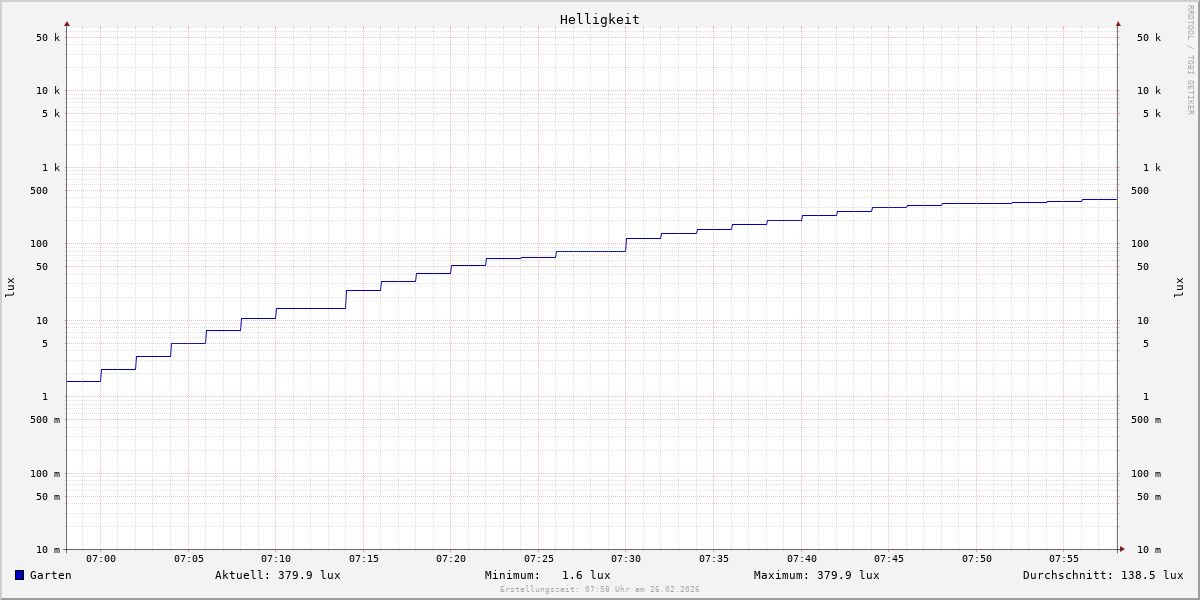Image resolution: width=1200 pixels, height=600 pixels.
Task: Click the 50 k label on left axis
Action: coord(48,38)
